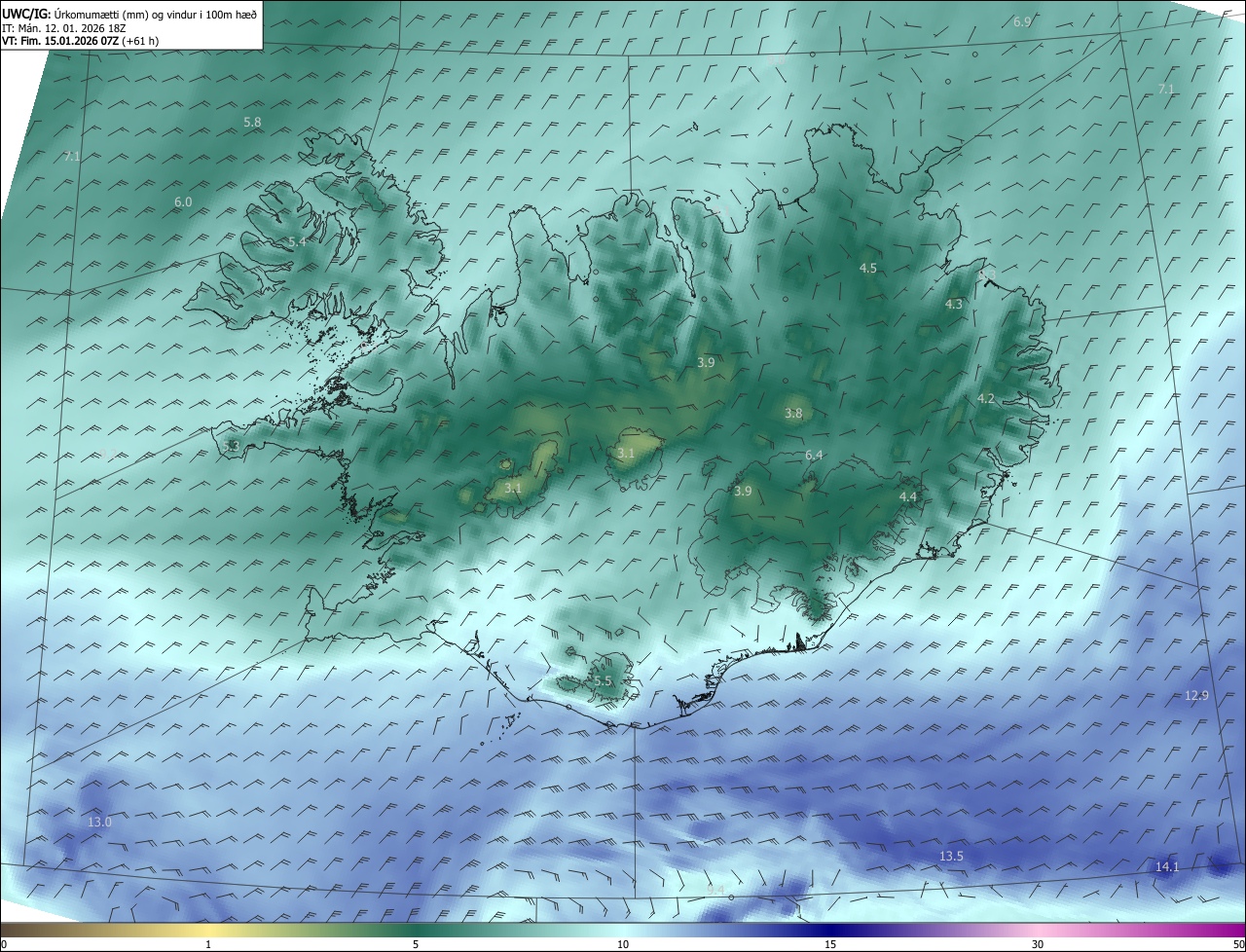
Task: Click the 13.0 value label
Action: (x=100, y=823)
